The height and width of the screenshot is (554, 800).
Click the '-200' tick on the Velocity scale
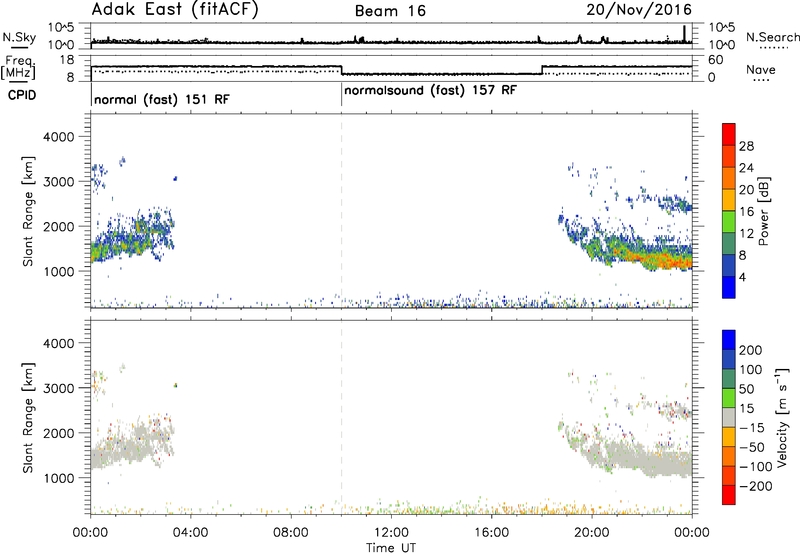(755, 486)
